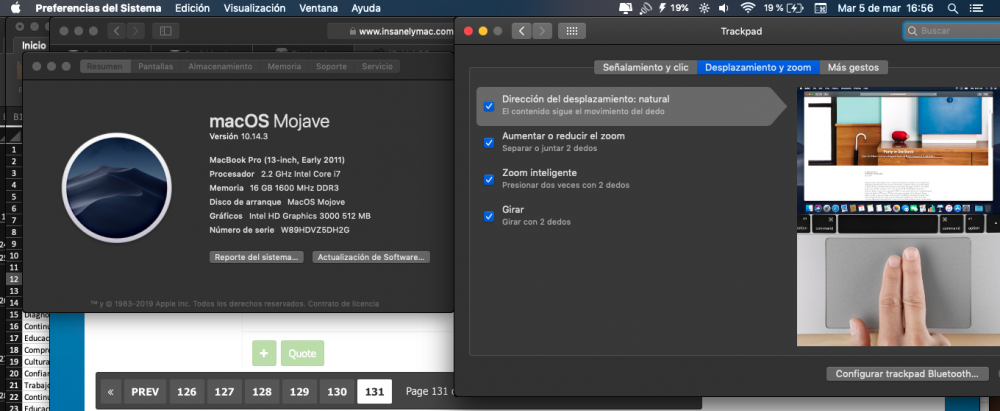
Task: Switch to Señalamiento y clic tab
Action: click(x=645, y=67)
